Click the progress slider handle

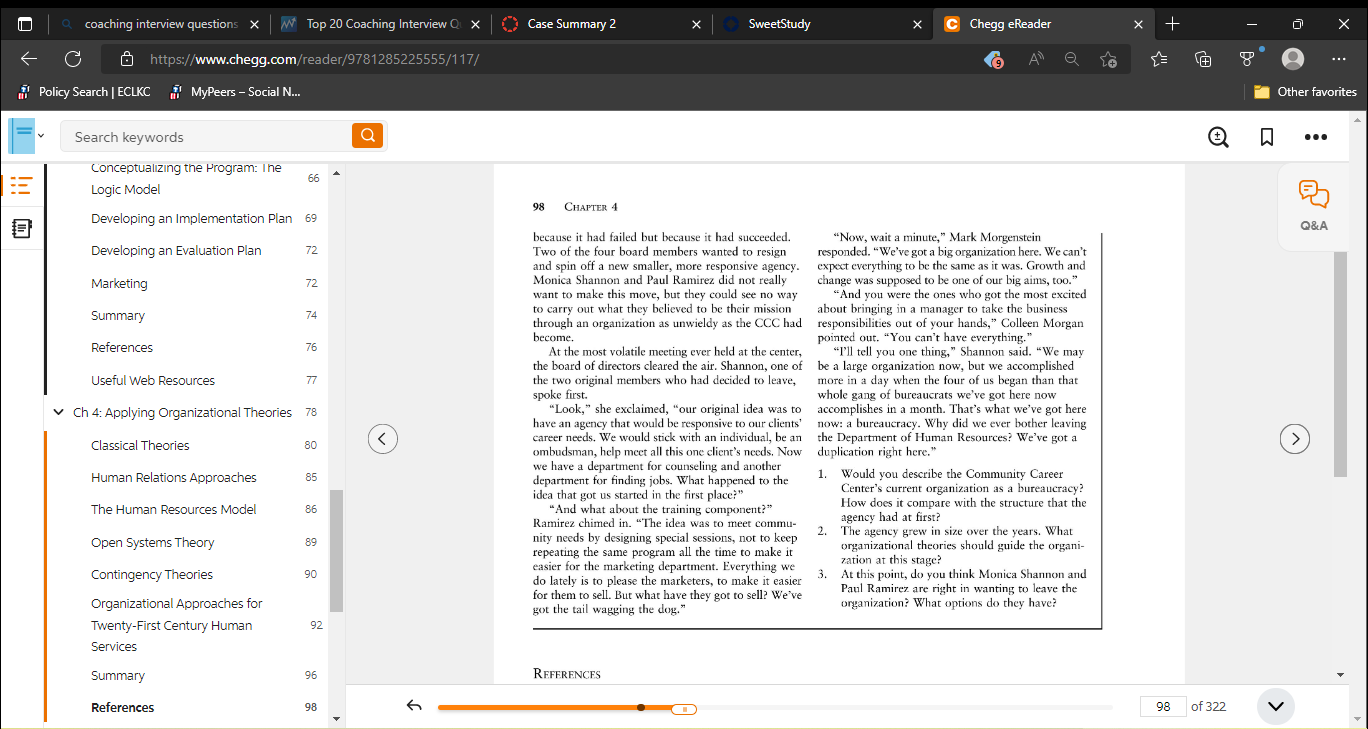[x=683, y=709]
